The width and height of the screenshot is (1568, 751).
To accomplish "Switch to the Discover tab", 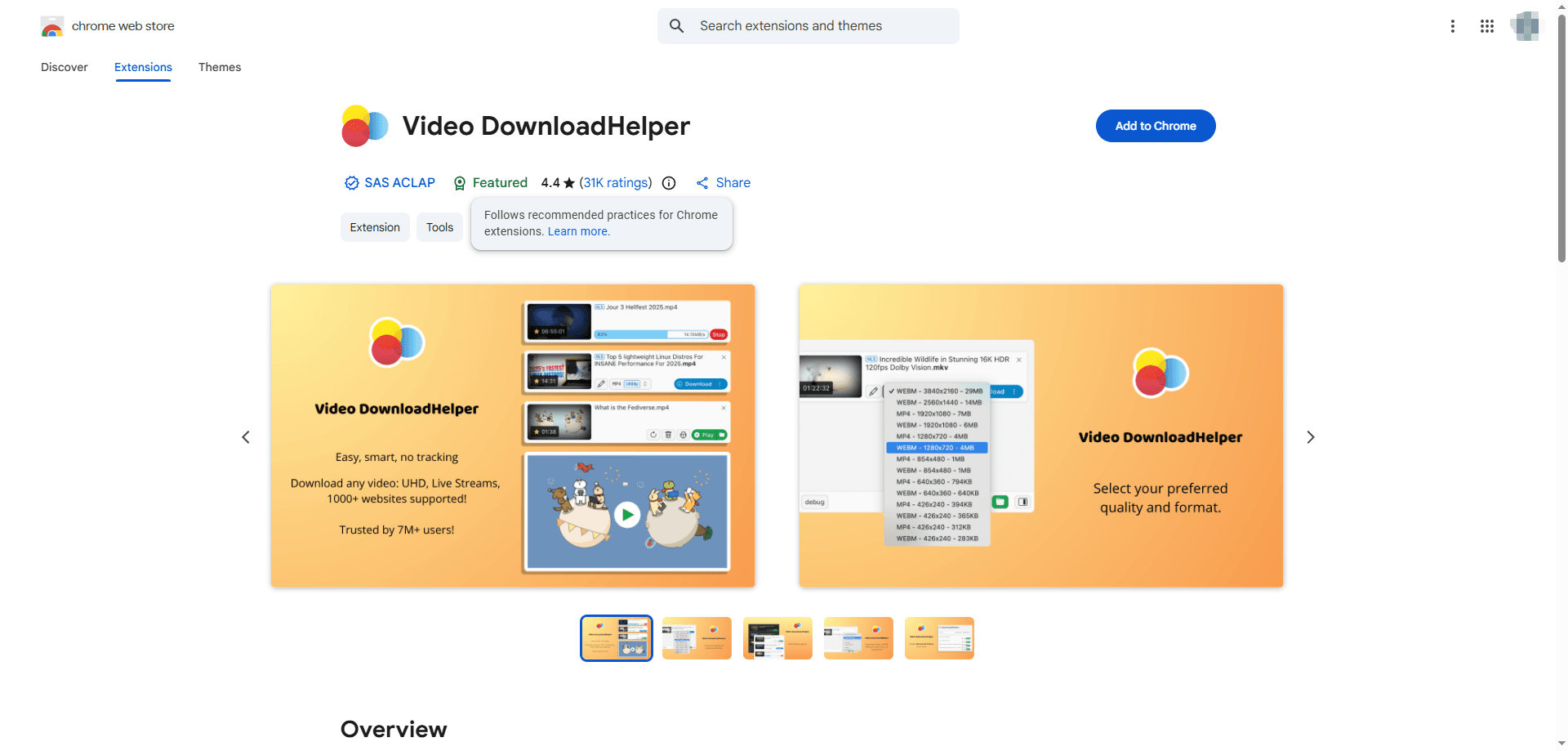I will [65, 67].
